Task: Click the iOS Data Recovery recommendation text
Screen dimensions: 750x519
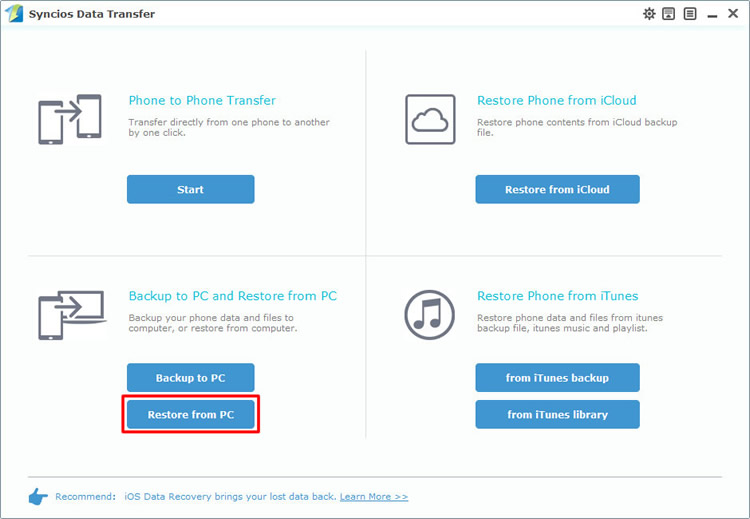Action: (230, 497)
